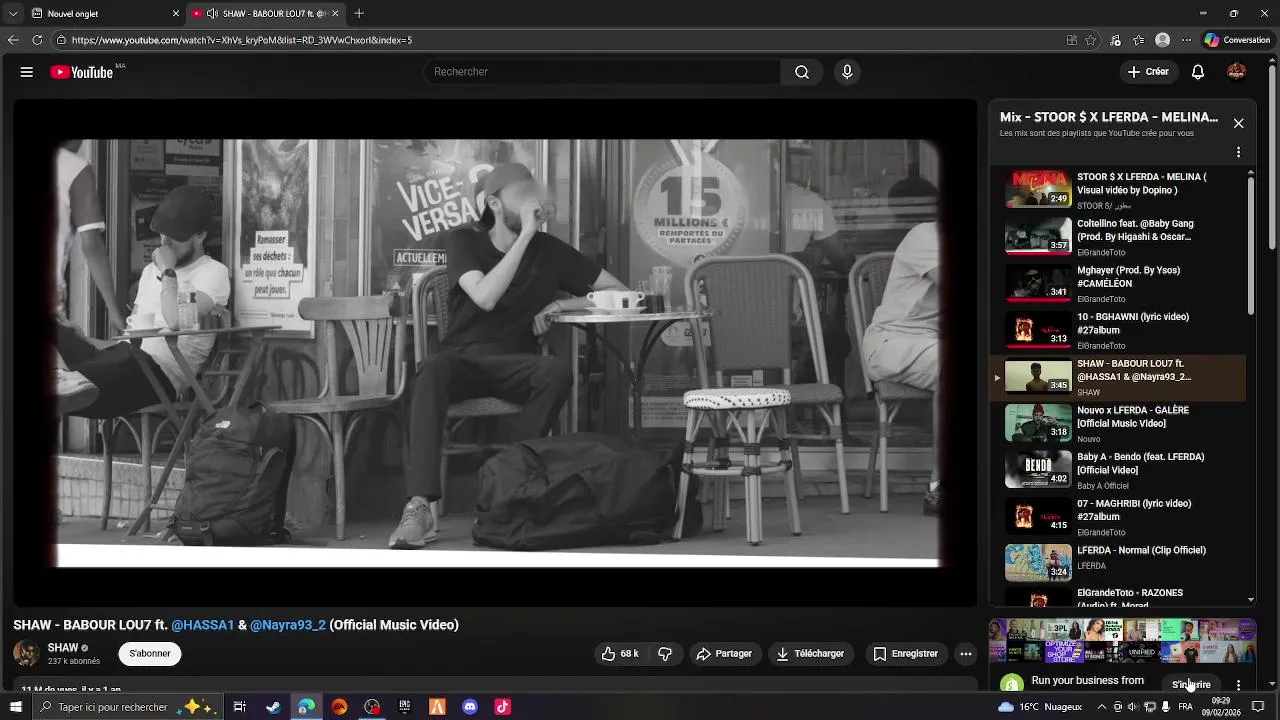This screenshot has height=720, width=1280.
Task: Open the Mix playlist three-dot options
Action: click(x=1238, y=153)
